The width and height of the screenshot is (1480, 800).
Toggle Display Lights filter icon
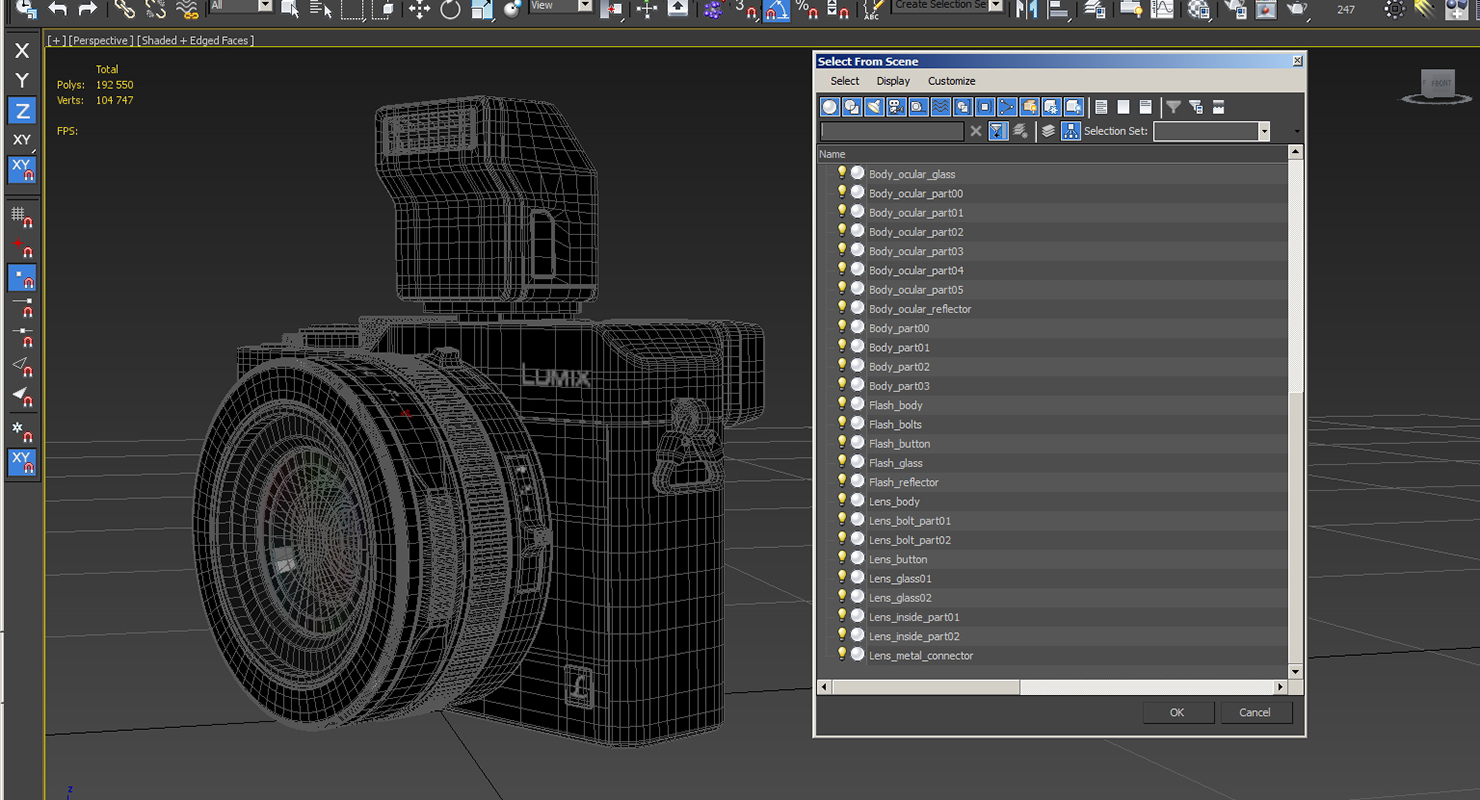click(x=874, y=107)
